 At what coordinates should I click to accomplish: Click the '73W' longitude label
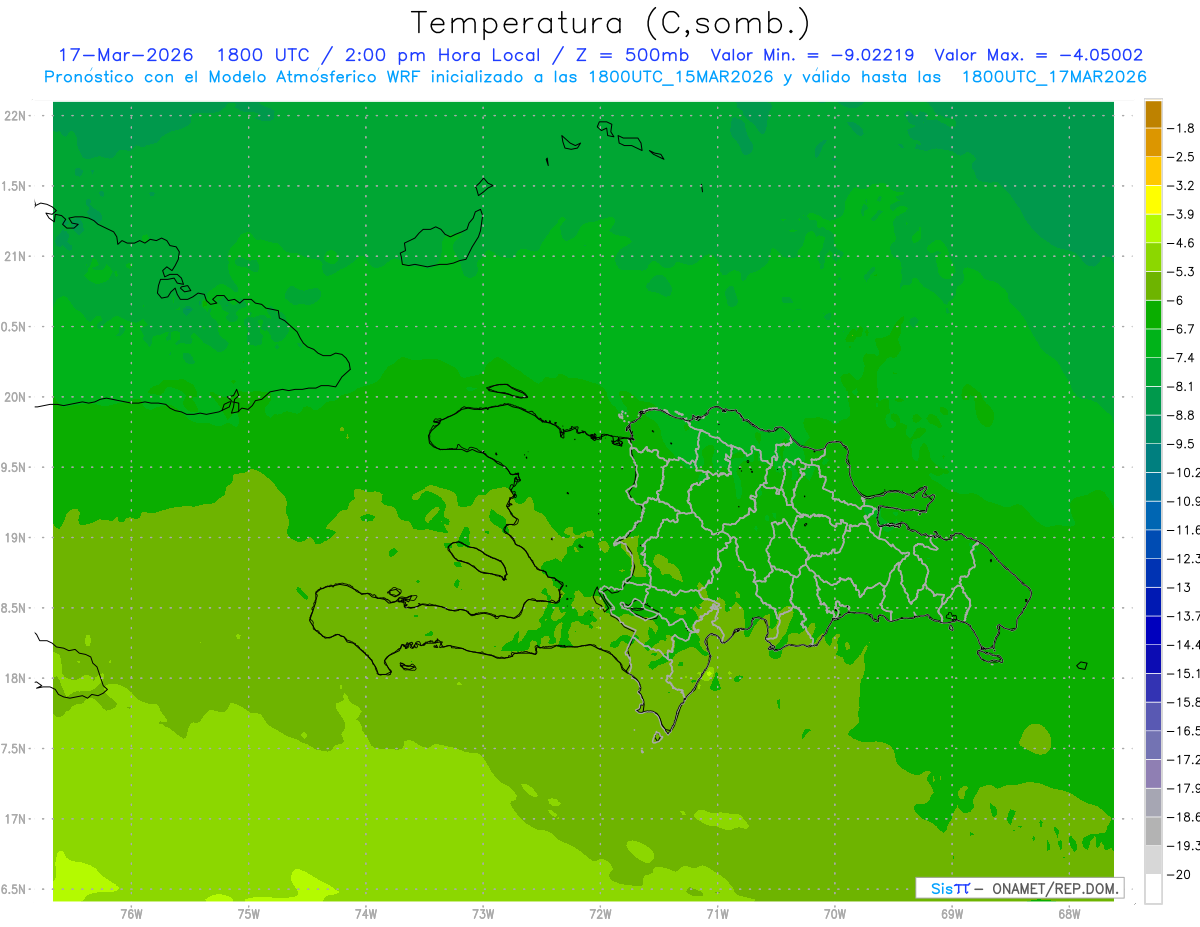click(483, 914)
